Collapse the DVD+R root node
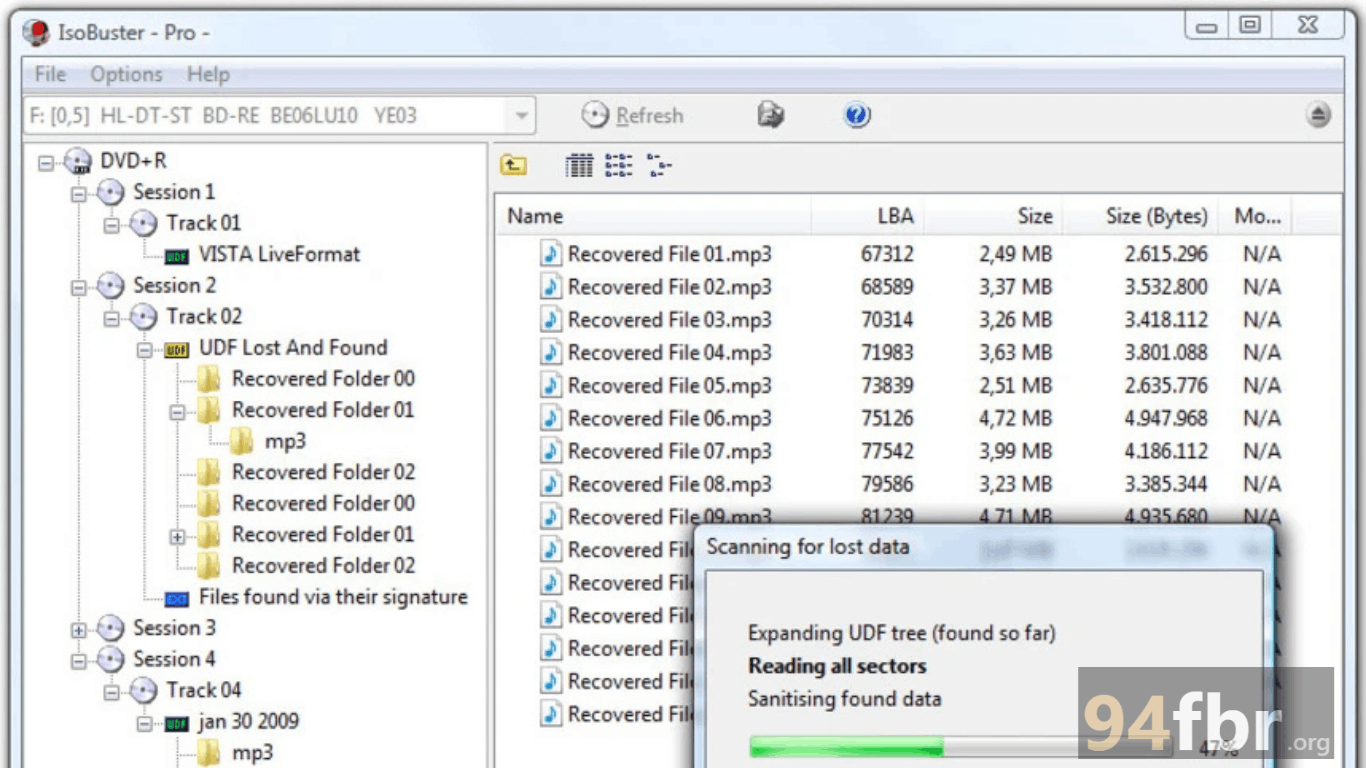 click(46, 162)
